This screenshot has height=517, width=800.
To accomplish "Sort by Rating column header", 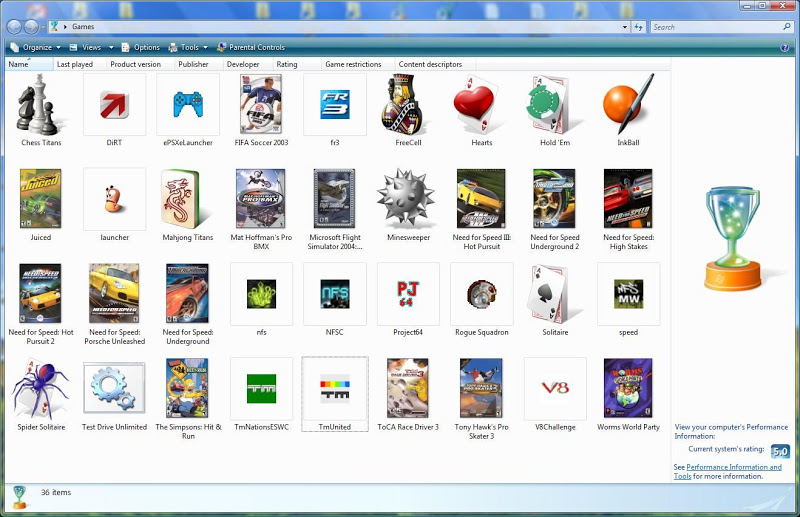I will [x=297, y=64].
